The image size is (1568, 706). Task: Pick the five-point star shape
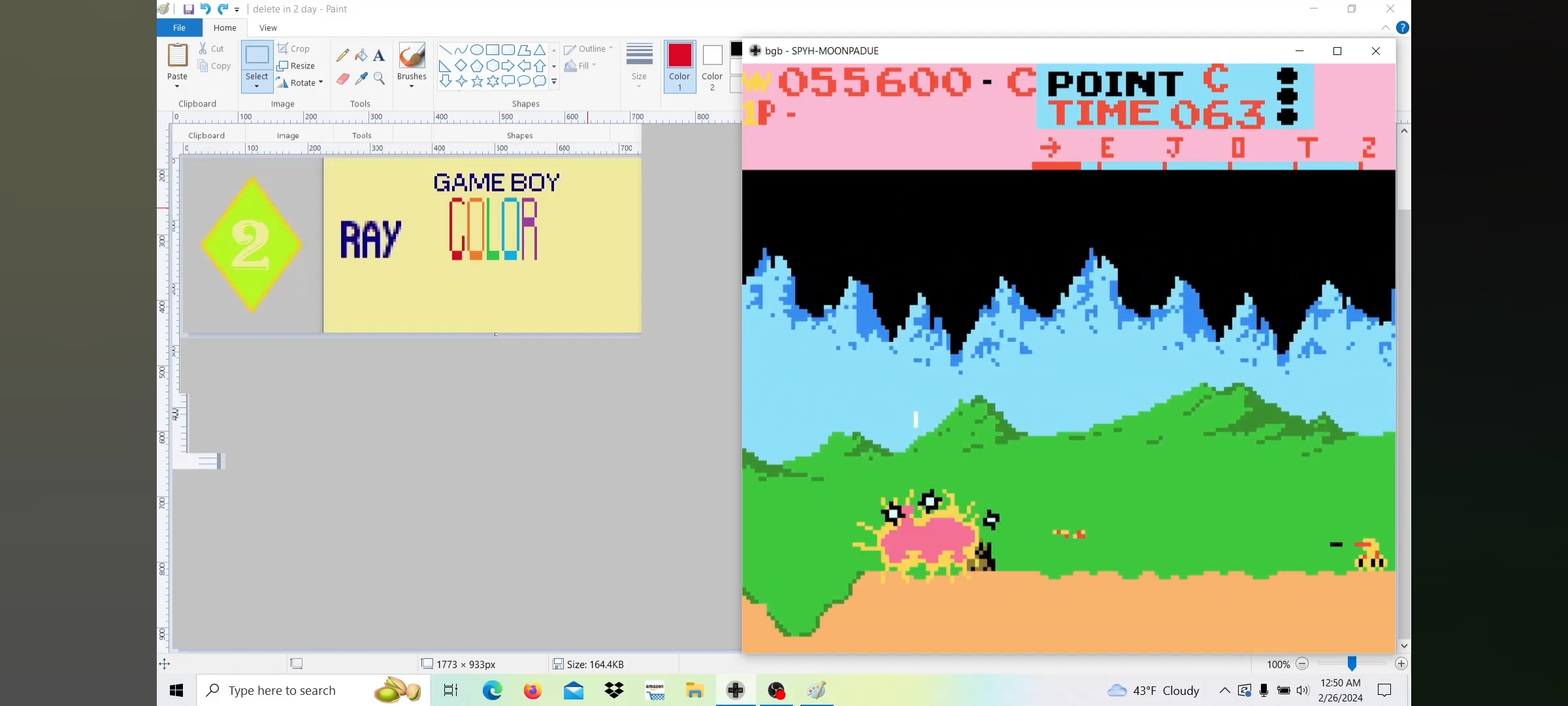(477, 81)
